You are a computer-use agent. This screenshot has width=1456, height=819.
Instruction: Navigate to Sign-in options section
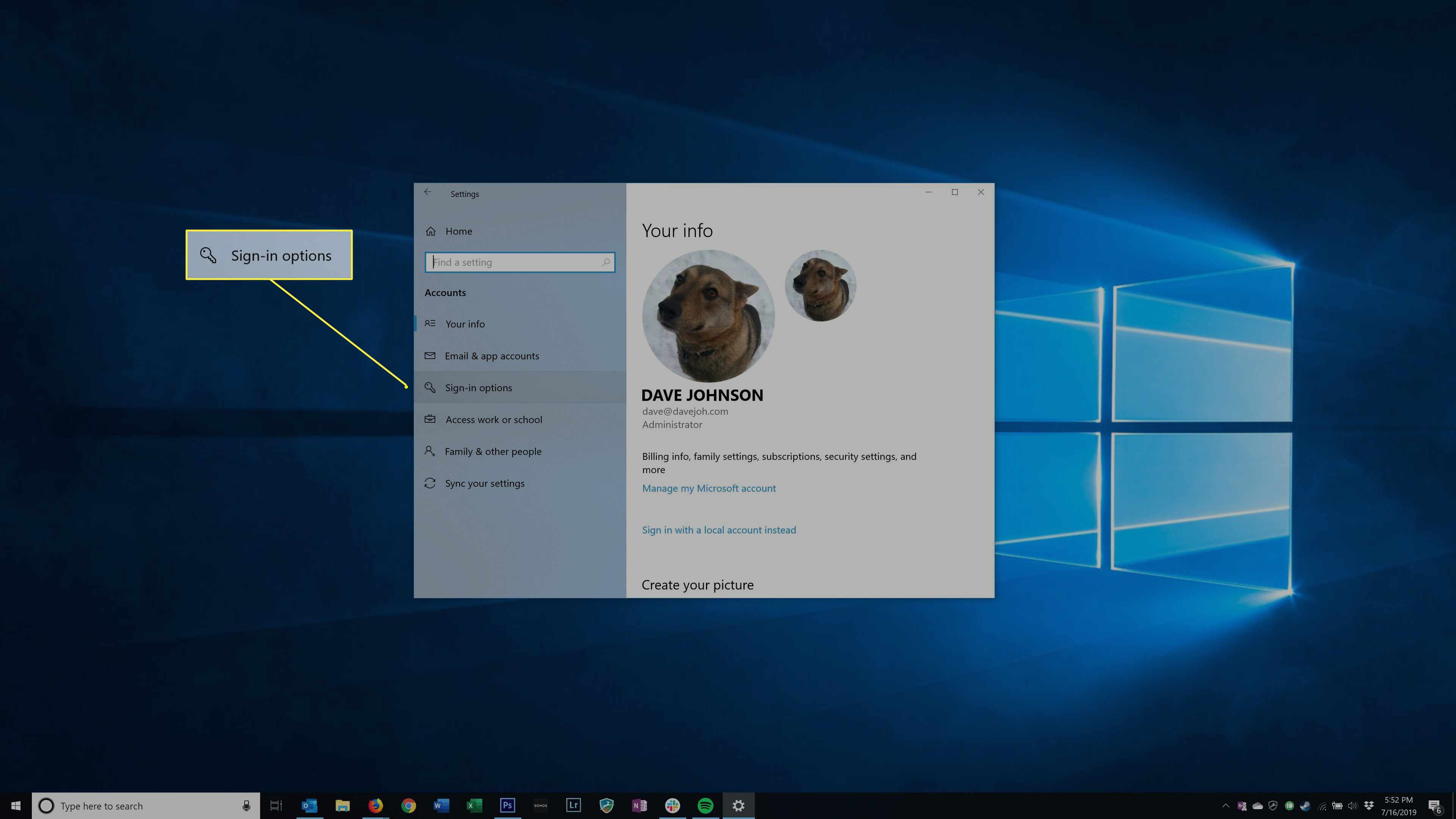click(x=478, y=387)
